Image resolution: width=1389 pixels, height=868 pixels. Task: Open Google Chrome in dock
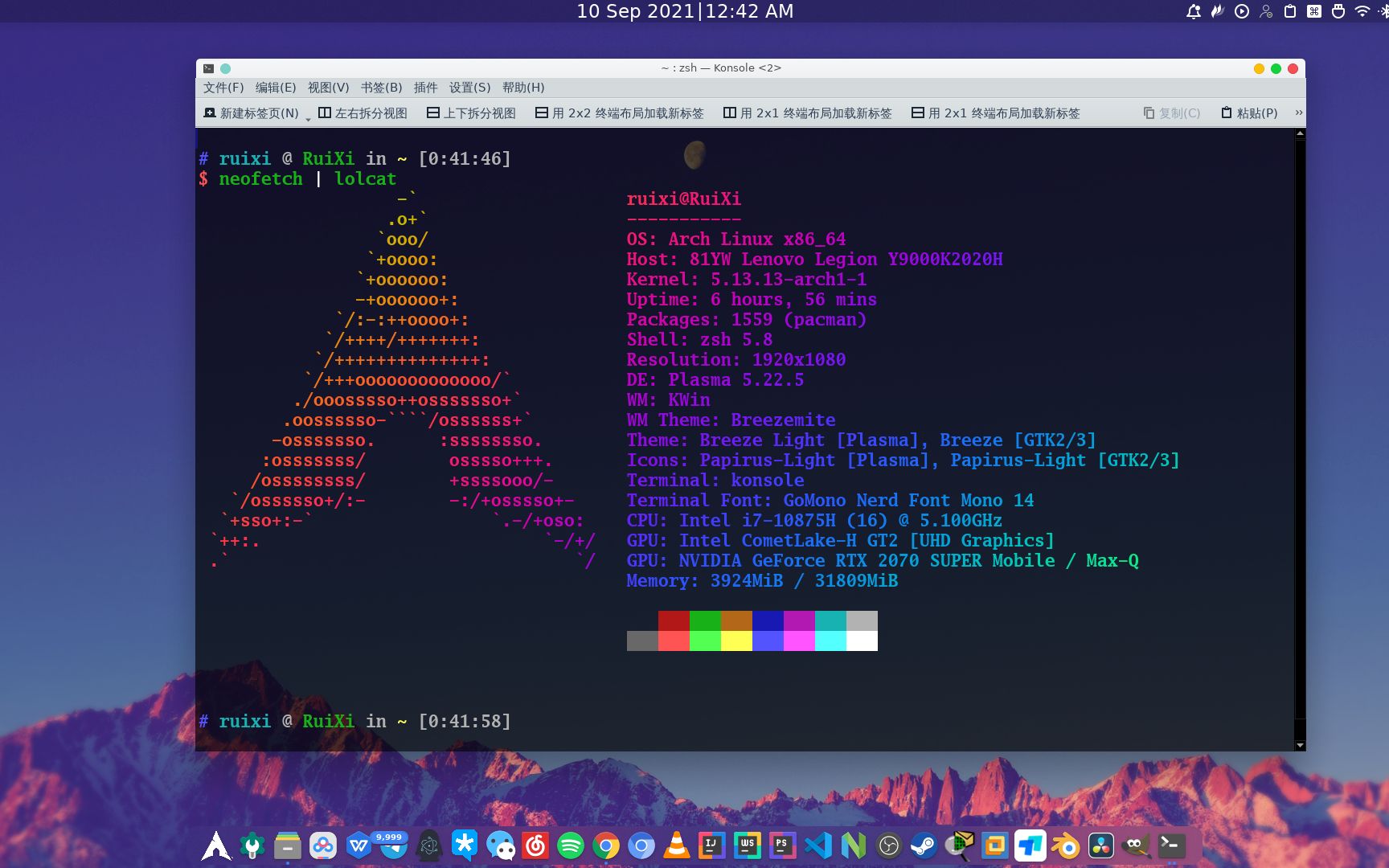pos(606,845)
